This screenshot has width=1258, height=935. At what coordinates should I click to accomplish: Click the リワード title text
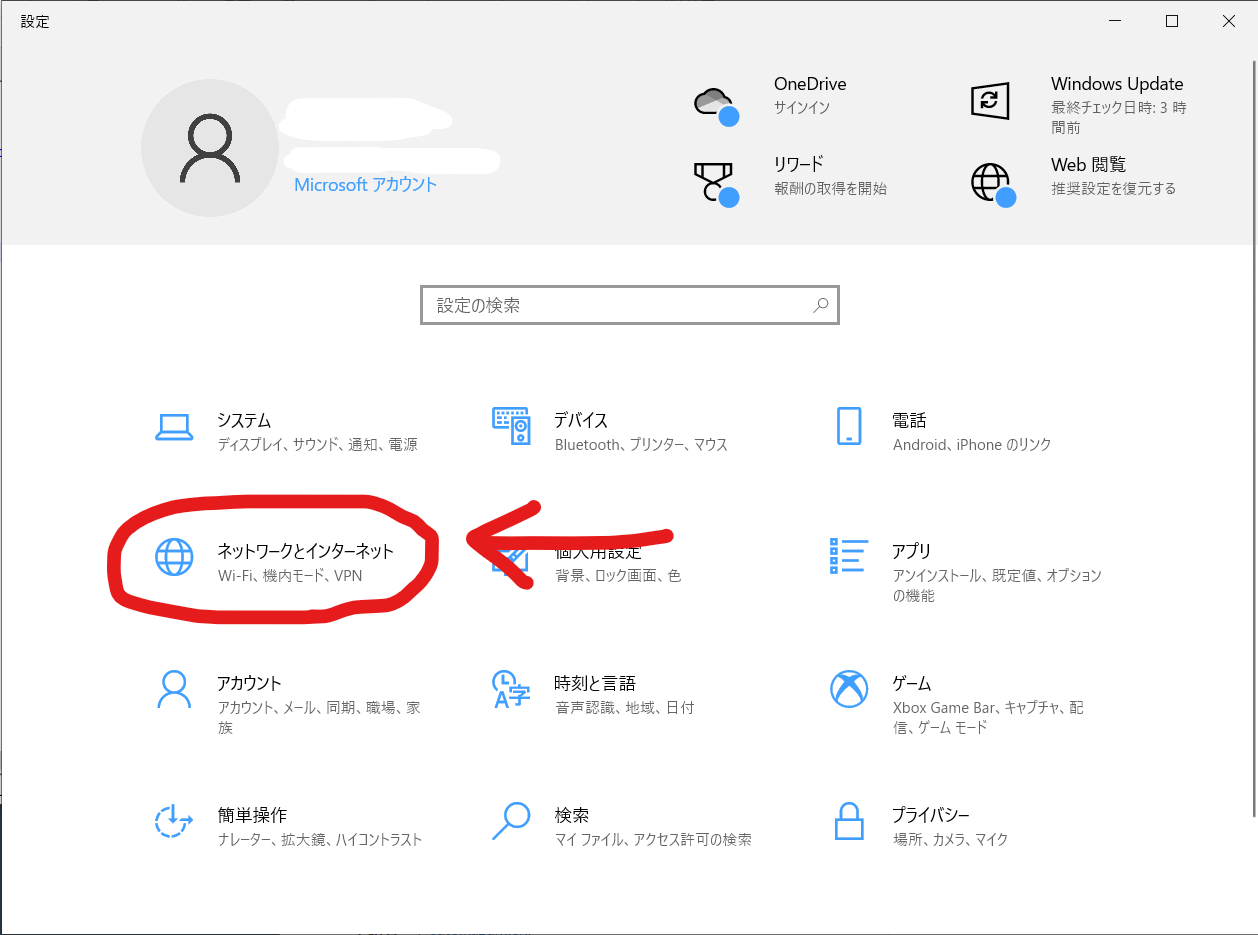798,164
